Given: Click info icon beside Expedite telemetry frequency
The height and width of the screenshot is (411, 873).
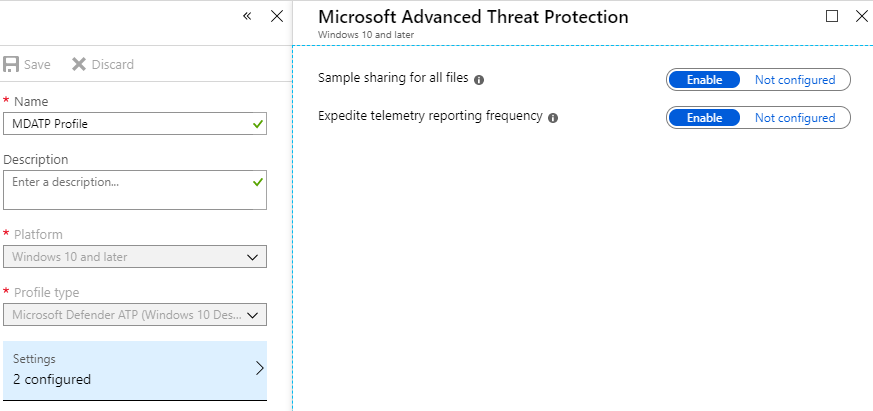Looking at the screenshot, I should pyautogui.click(x=553, y=117).
